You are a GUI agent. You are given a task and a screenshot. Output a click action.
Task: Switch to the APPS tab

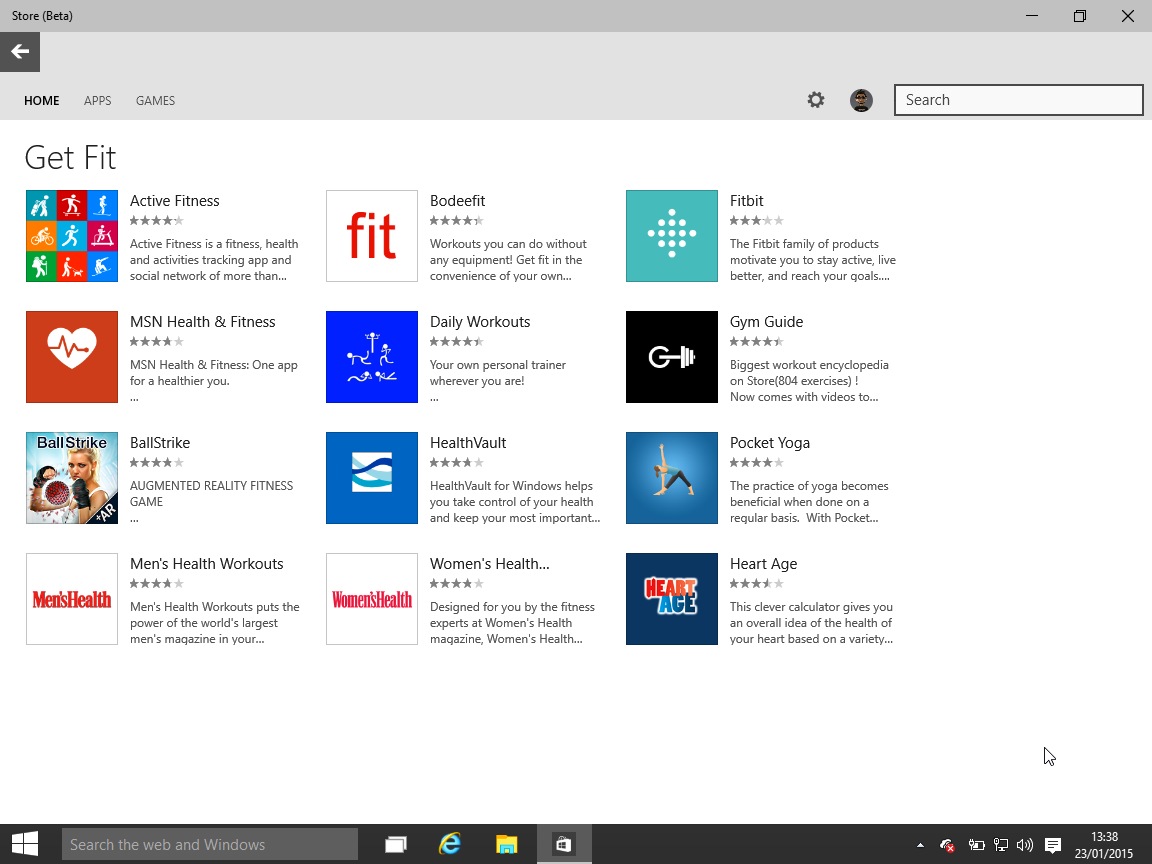pyautogui.click(x=97, y=100)
